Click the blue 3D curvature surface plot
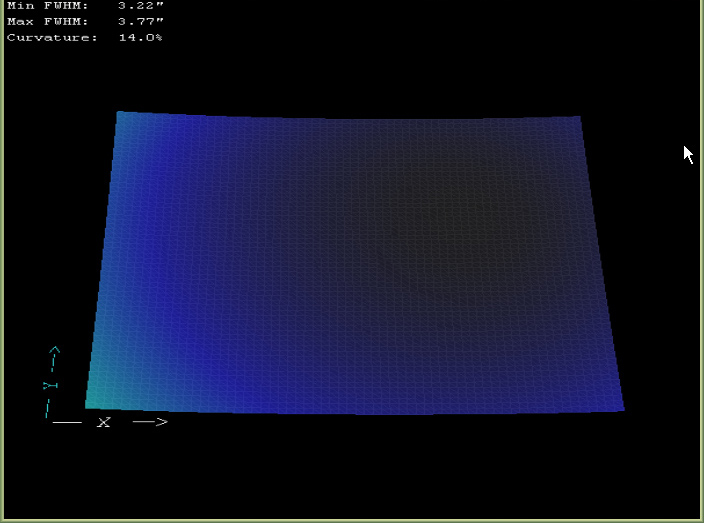Viewport: 704px width, 523px height. [355, 263]
